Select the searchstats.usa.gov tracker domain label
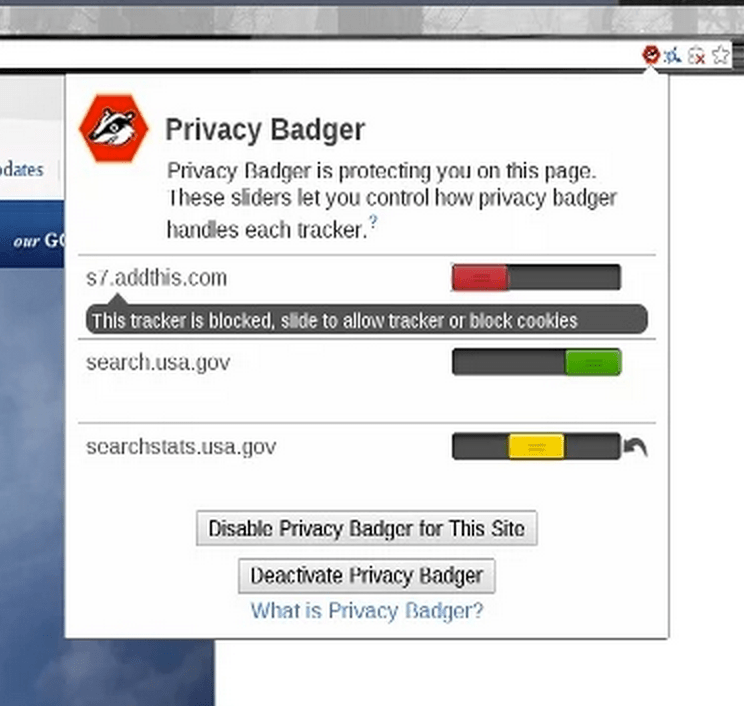Image resolution: width=744 pixels, height=706 pixels. pos(180,446)
